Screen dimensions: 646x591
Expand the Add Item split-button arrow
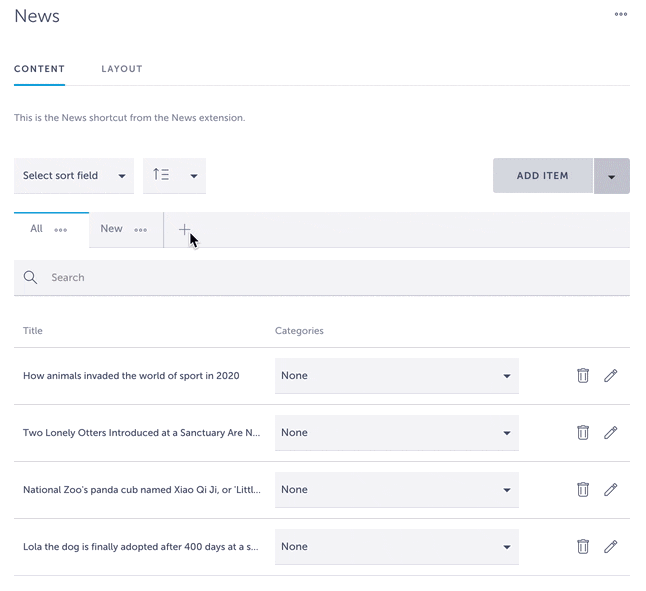611,176
